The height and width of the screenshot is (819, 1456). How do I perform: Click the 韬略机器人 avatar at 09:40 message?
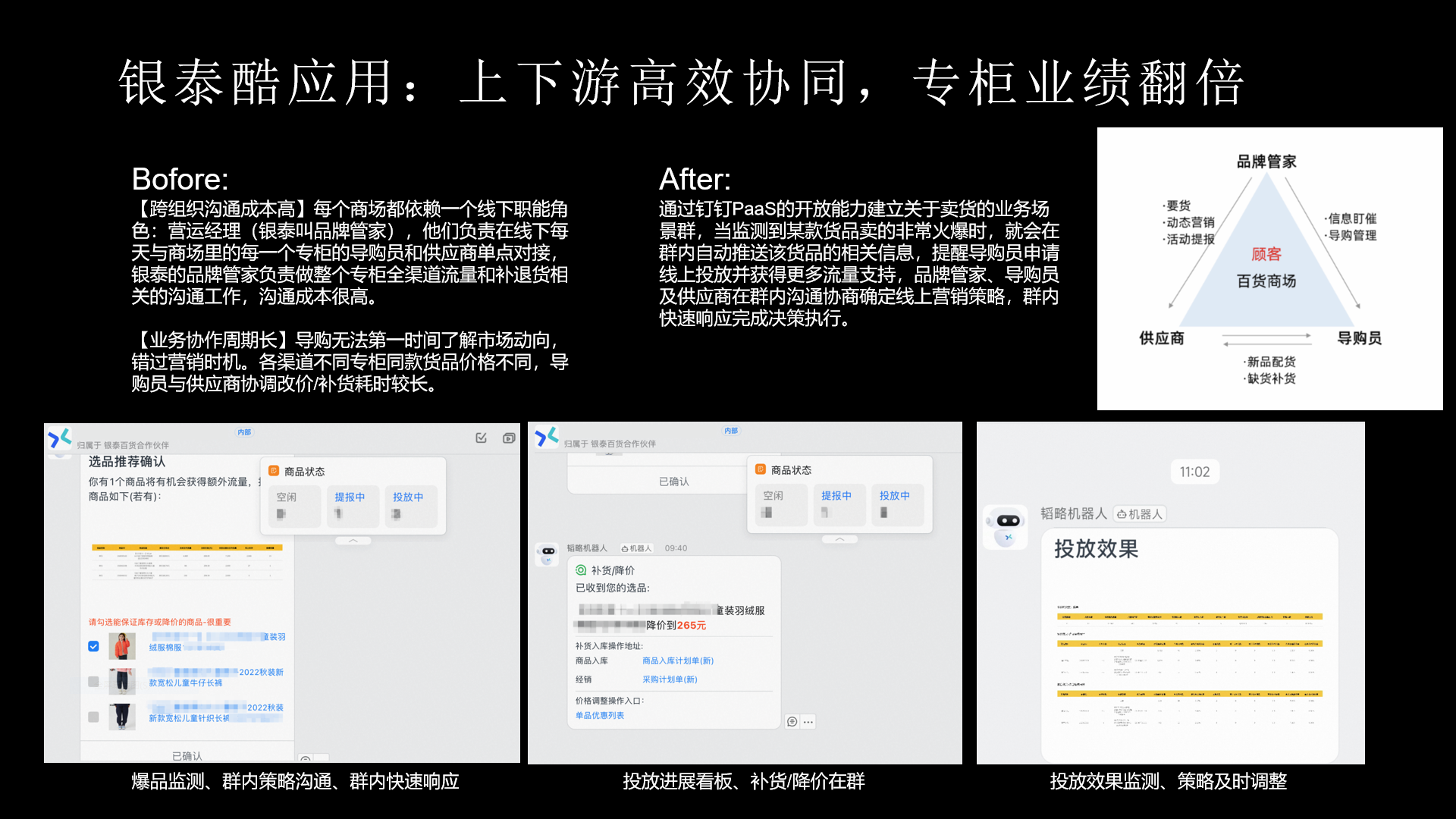click(547, 554)
